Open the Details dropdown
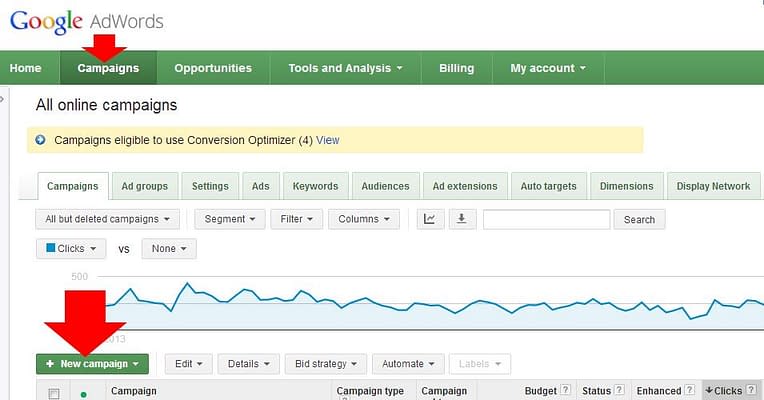 point(248,364)
